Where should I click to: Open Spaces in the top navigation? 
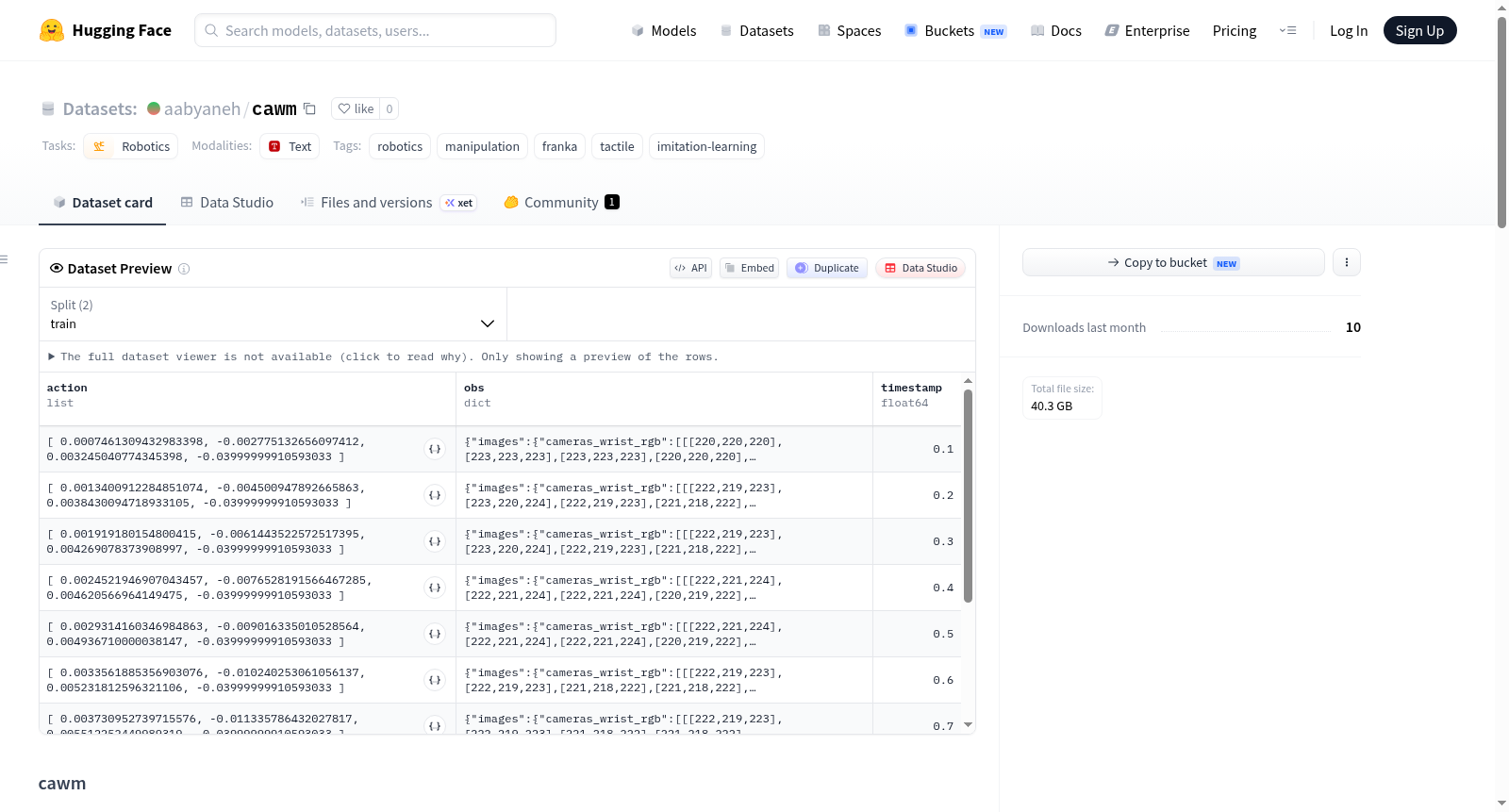[850, 31]
